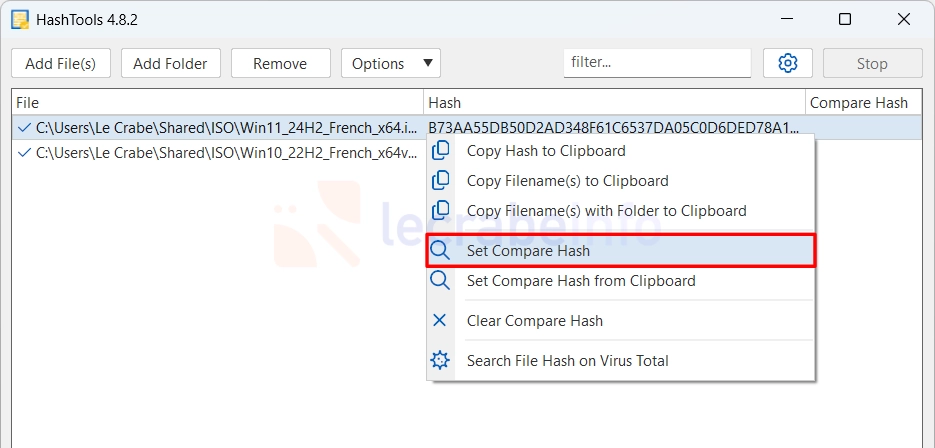Click the Add Folder button

pos(171,63)
